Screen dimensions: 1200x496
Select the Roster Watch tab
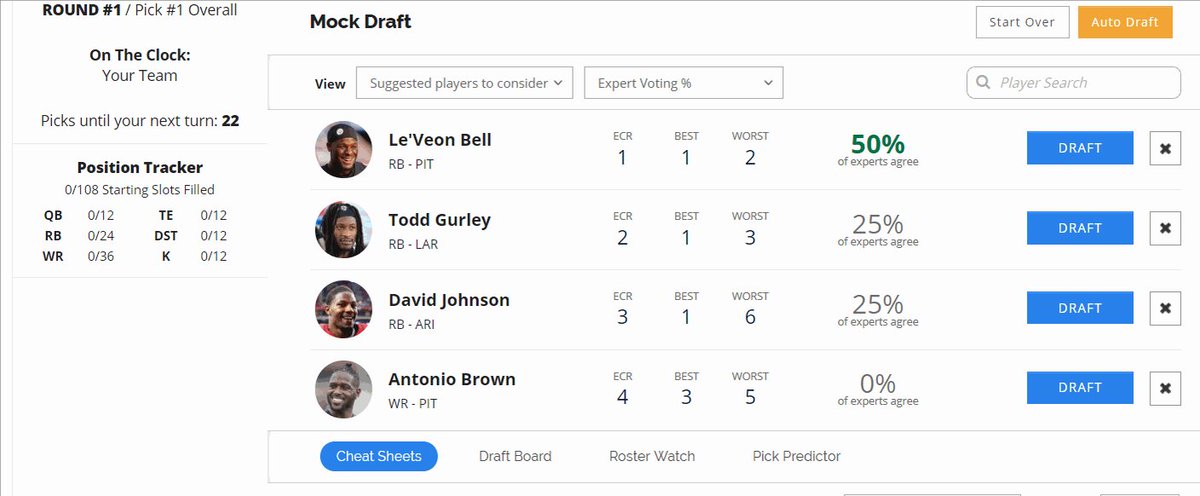652,456
